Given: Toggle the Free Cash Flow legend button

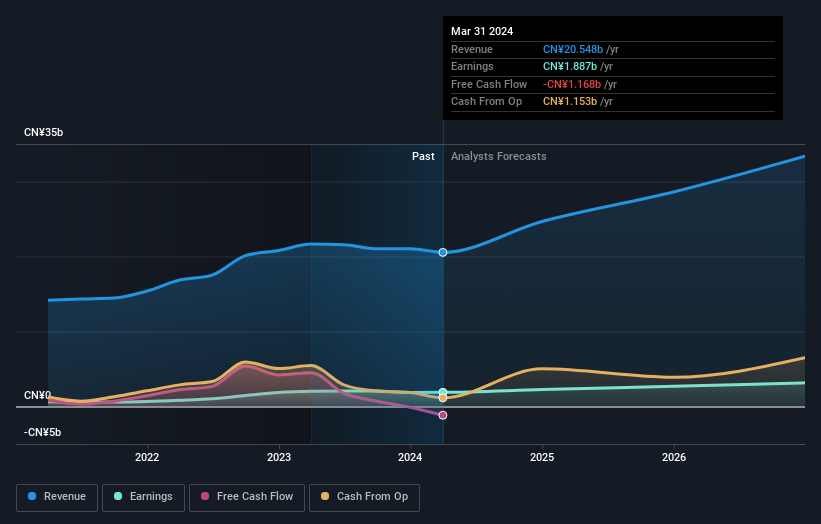Looking at the screenshot, I should [x=247, y=497].
